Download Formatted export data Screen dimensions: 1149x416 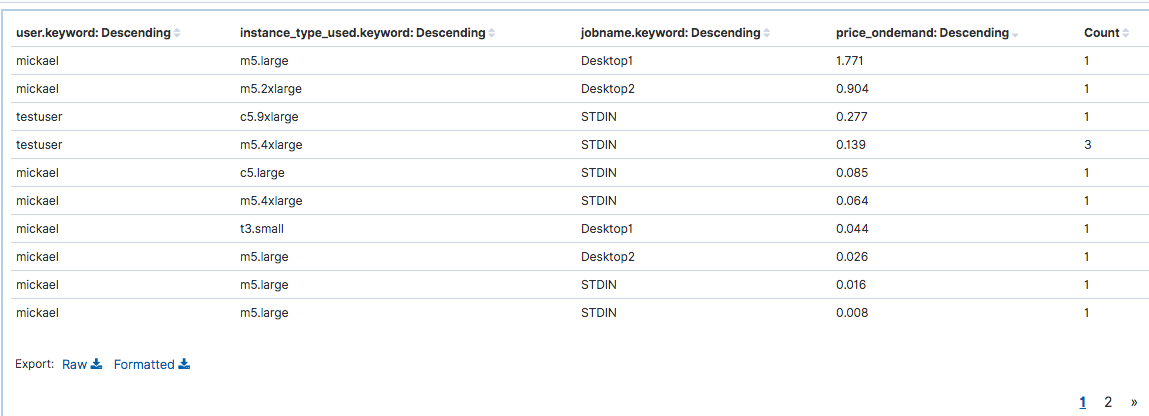144,365
